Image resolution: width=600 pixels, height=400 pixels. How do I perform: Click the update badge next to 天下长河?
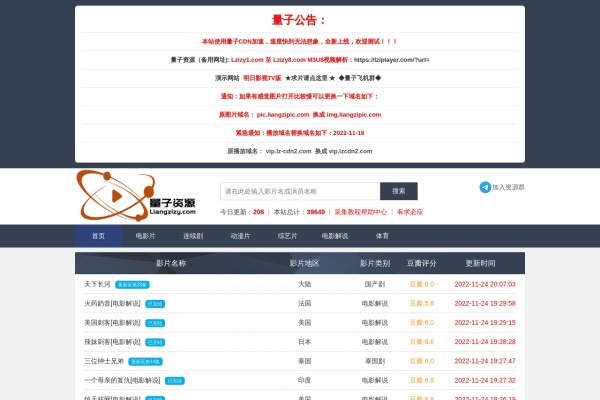pos(132,285)
